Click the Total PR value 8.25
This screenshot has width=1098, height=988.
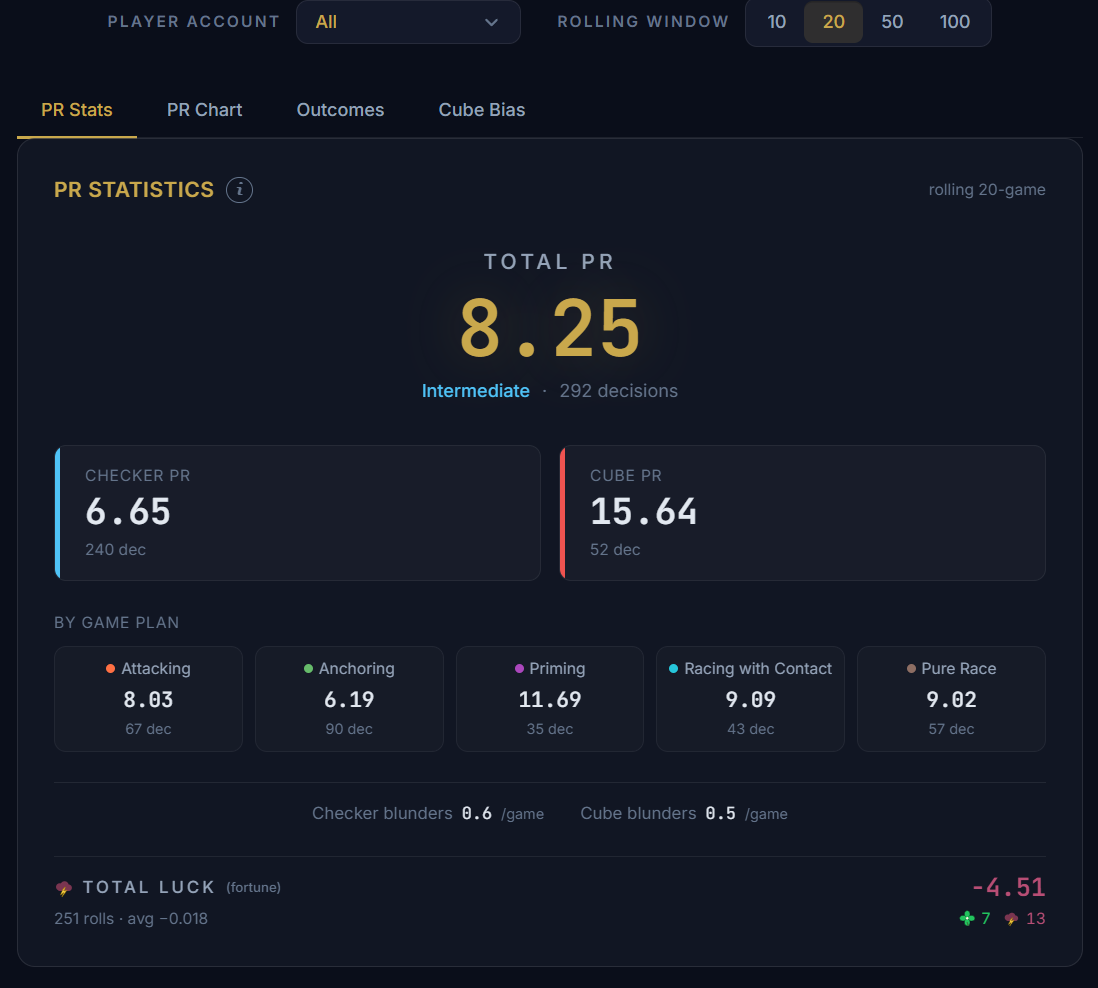tap(550, 328)
